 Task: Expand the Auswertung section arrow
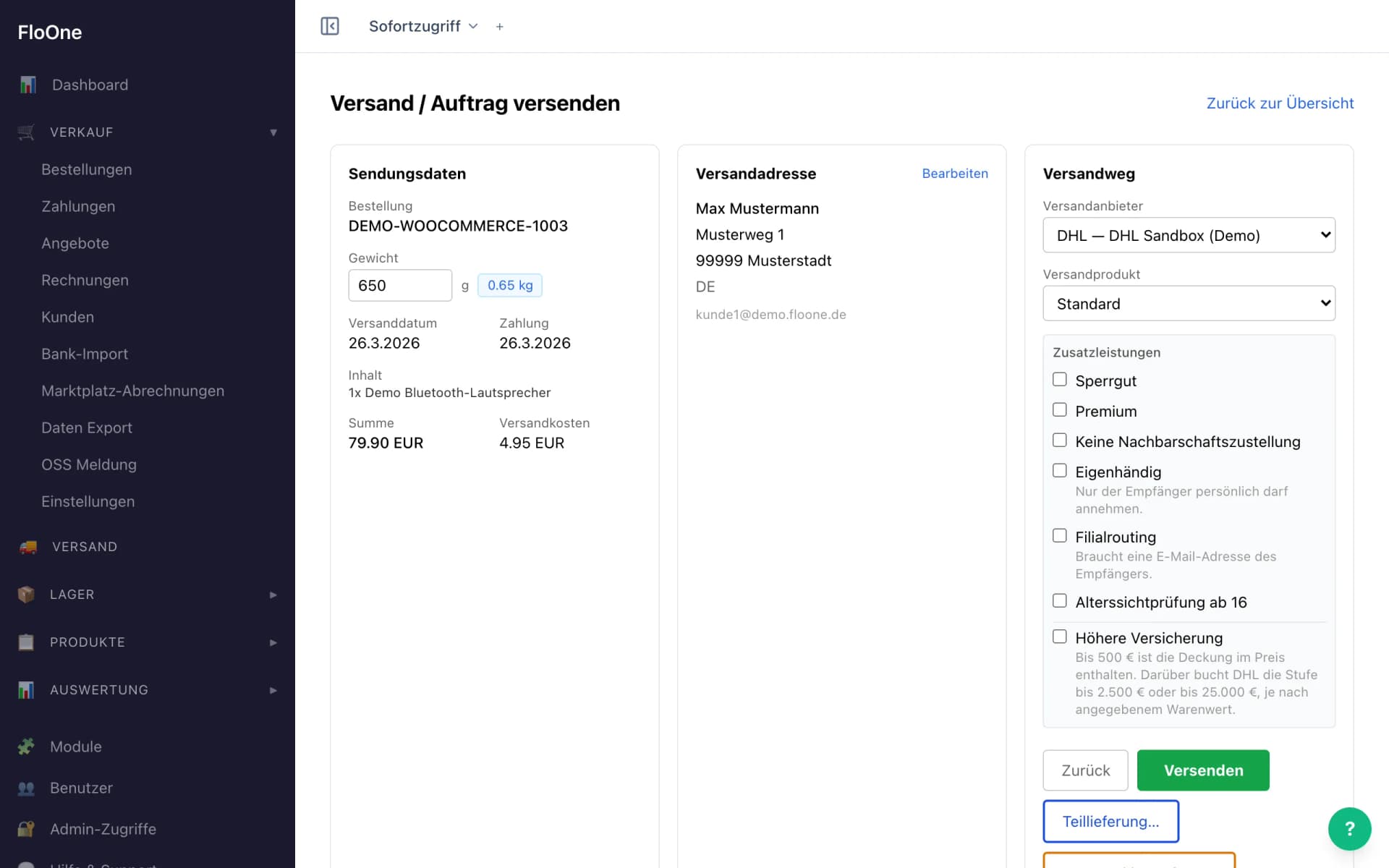(x=273, y=690)
